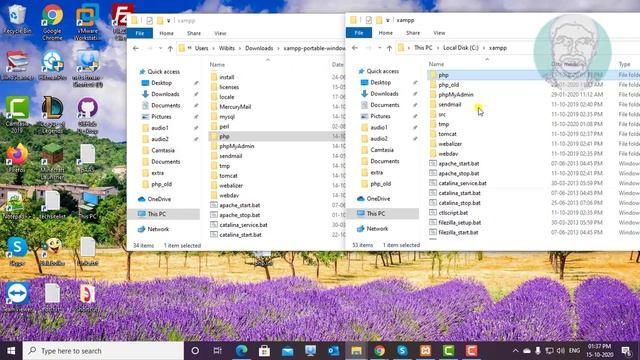
Task: Click Back arrow in right xampp window
Action: (x=355, y=48)
